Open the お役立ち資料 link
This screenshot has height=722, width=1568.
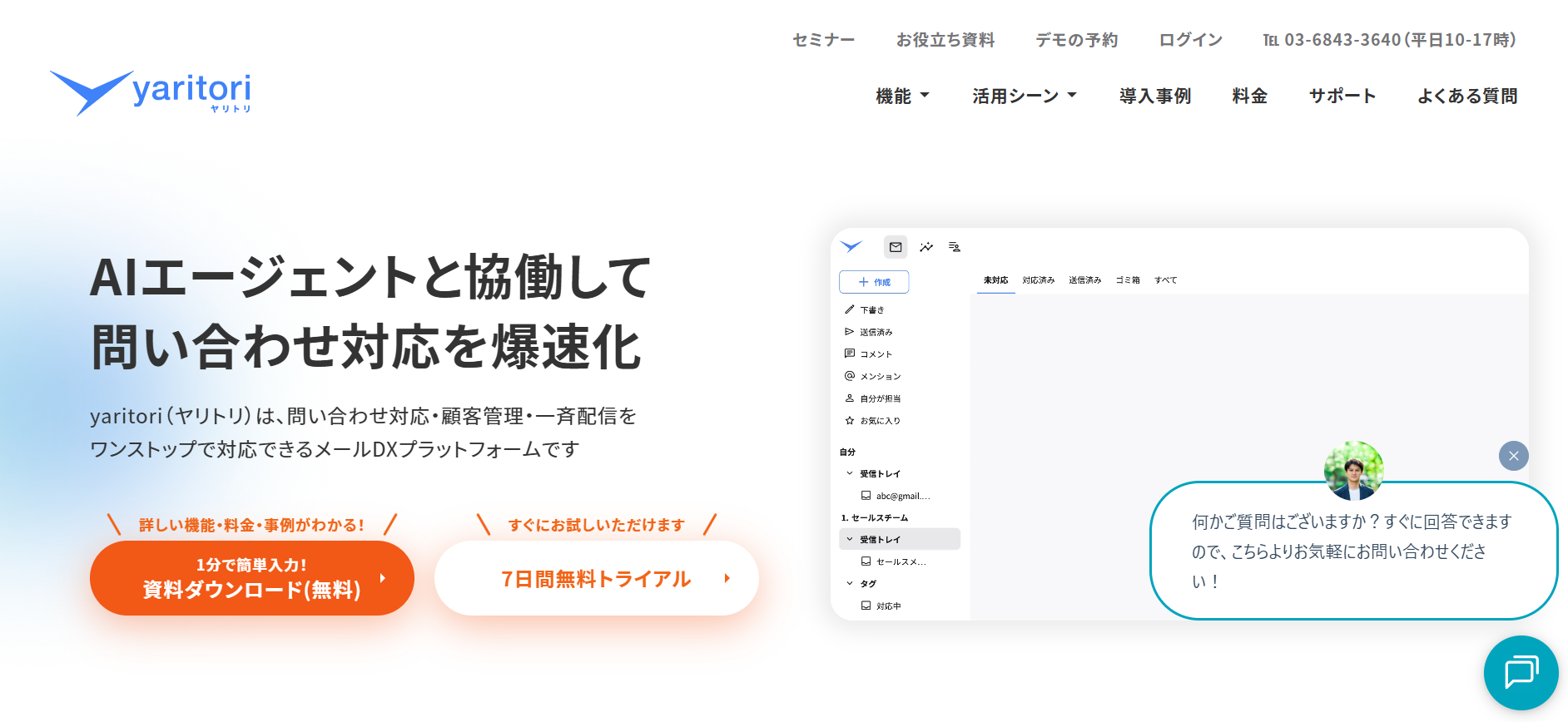[x=945, y=40]
